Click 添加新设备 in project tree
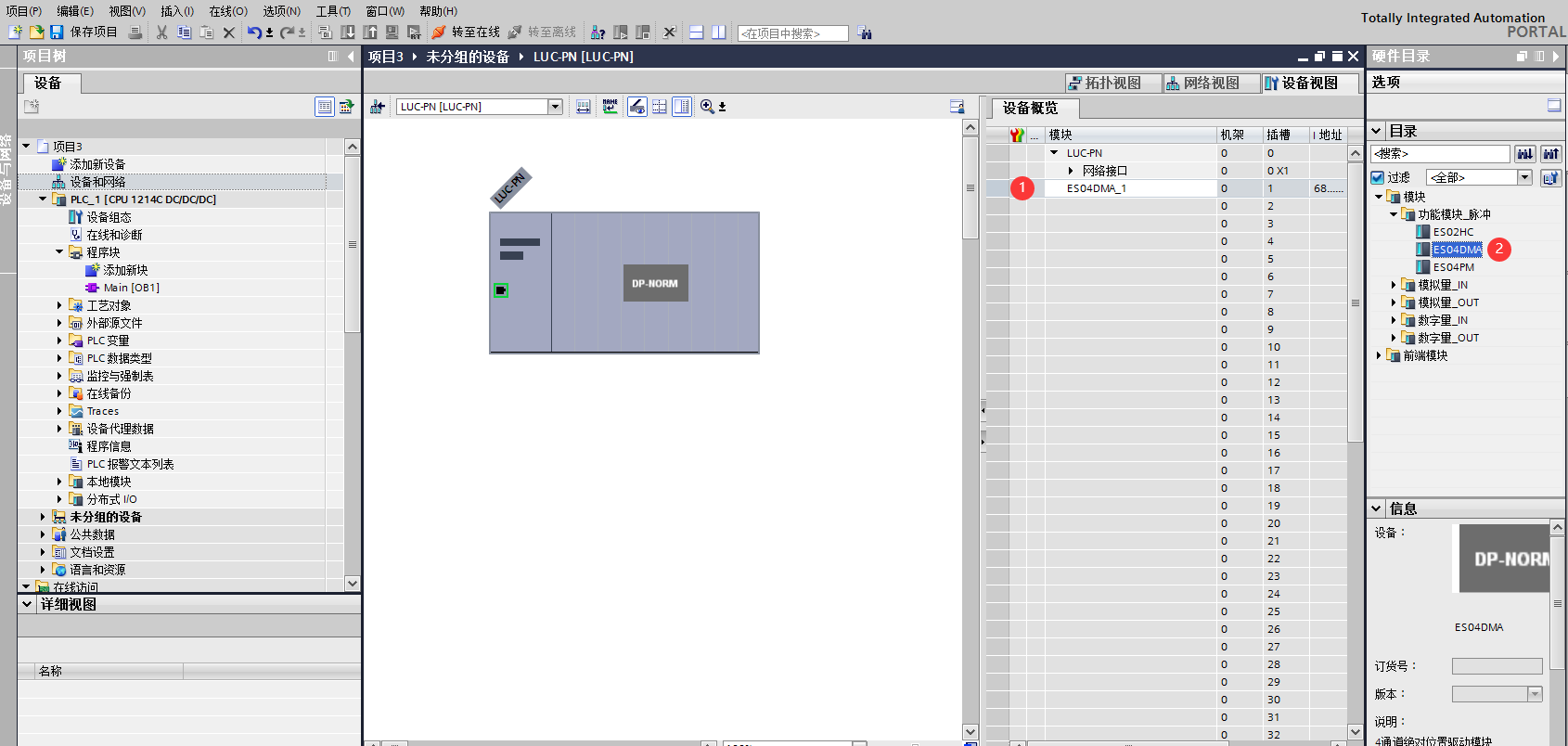Image resolution: width=1568 pixels, height=746 pixels. coord(97,164)
